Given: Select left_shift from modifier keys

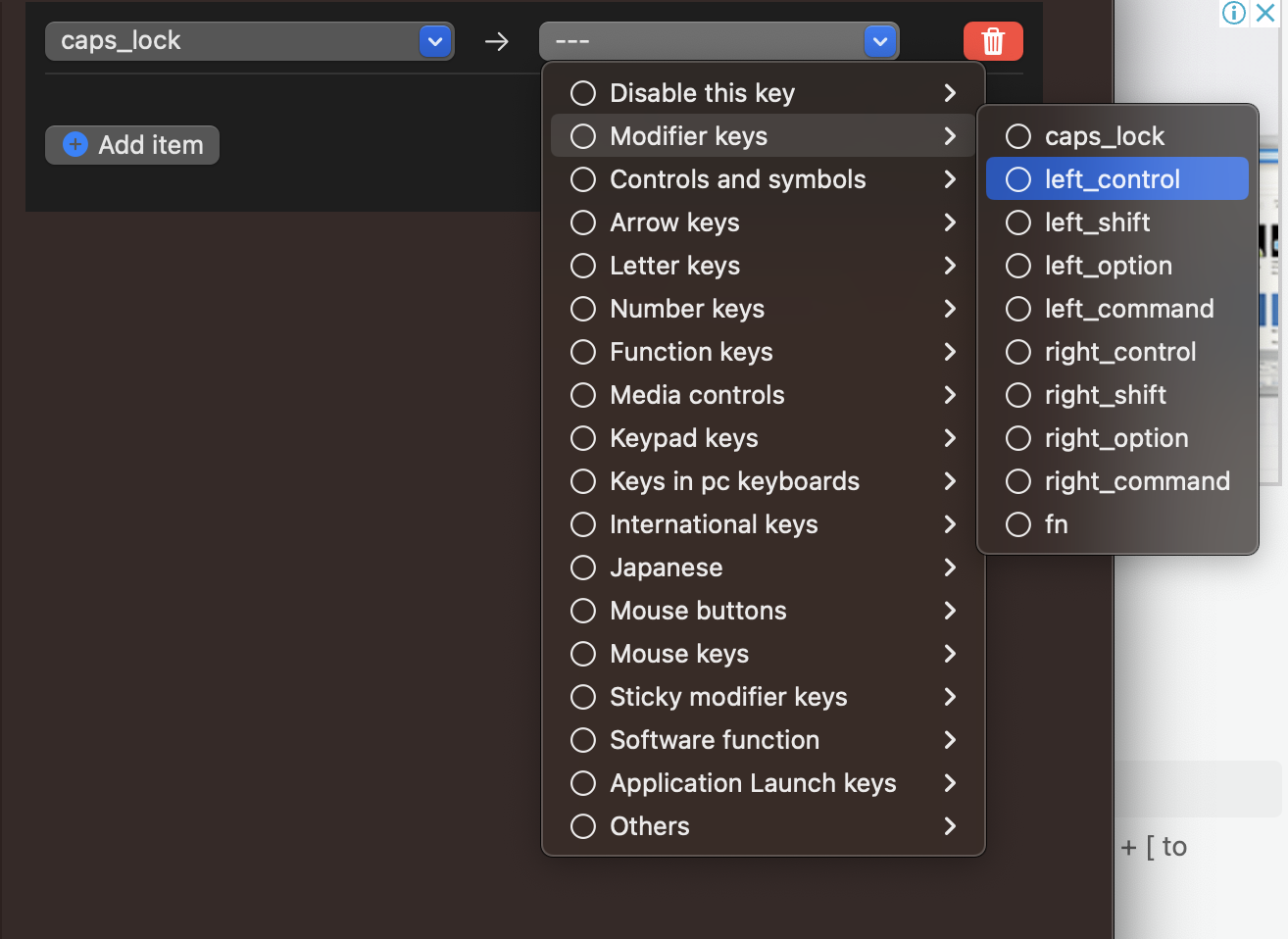Looking at the screenshot, I should pyautogui.click(x=1097, y=222).
